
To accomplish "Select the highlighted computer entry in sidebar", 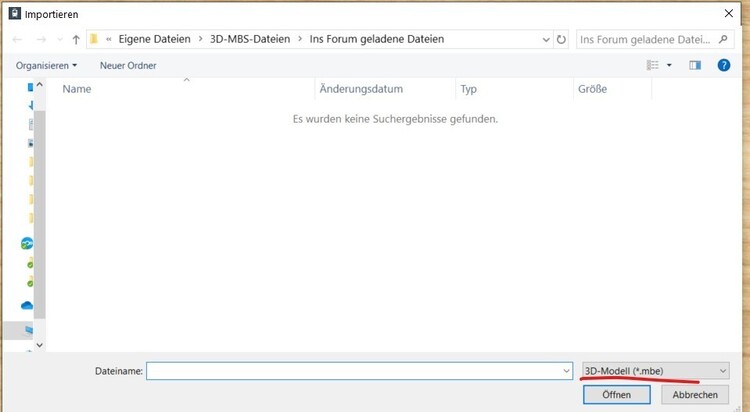I will click(18, 330).
